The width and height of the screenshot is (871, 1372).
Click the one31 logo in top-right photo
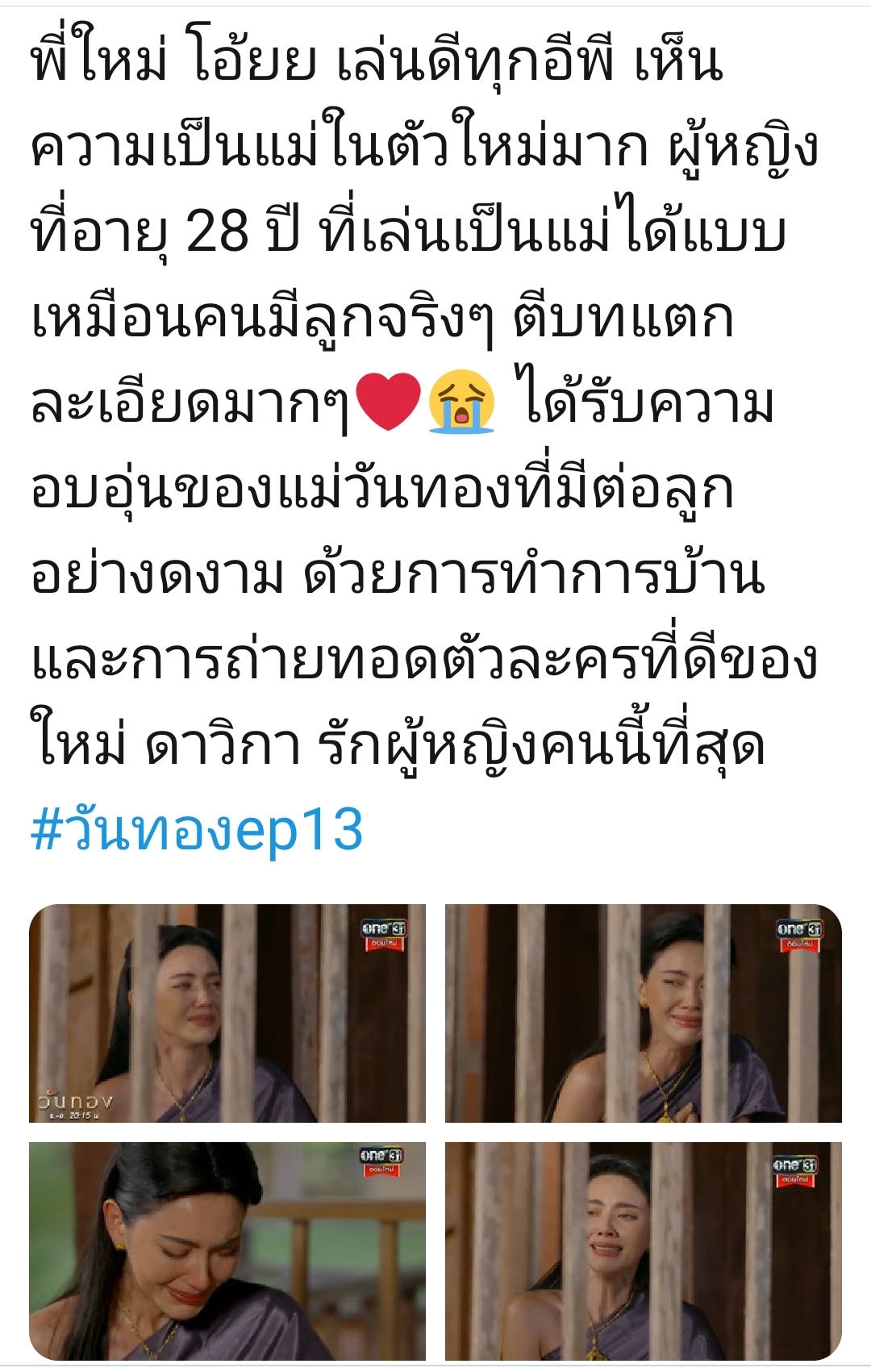[799, 934]
